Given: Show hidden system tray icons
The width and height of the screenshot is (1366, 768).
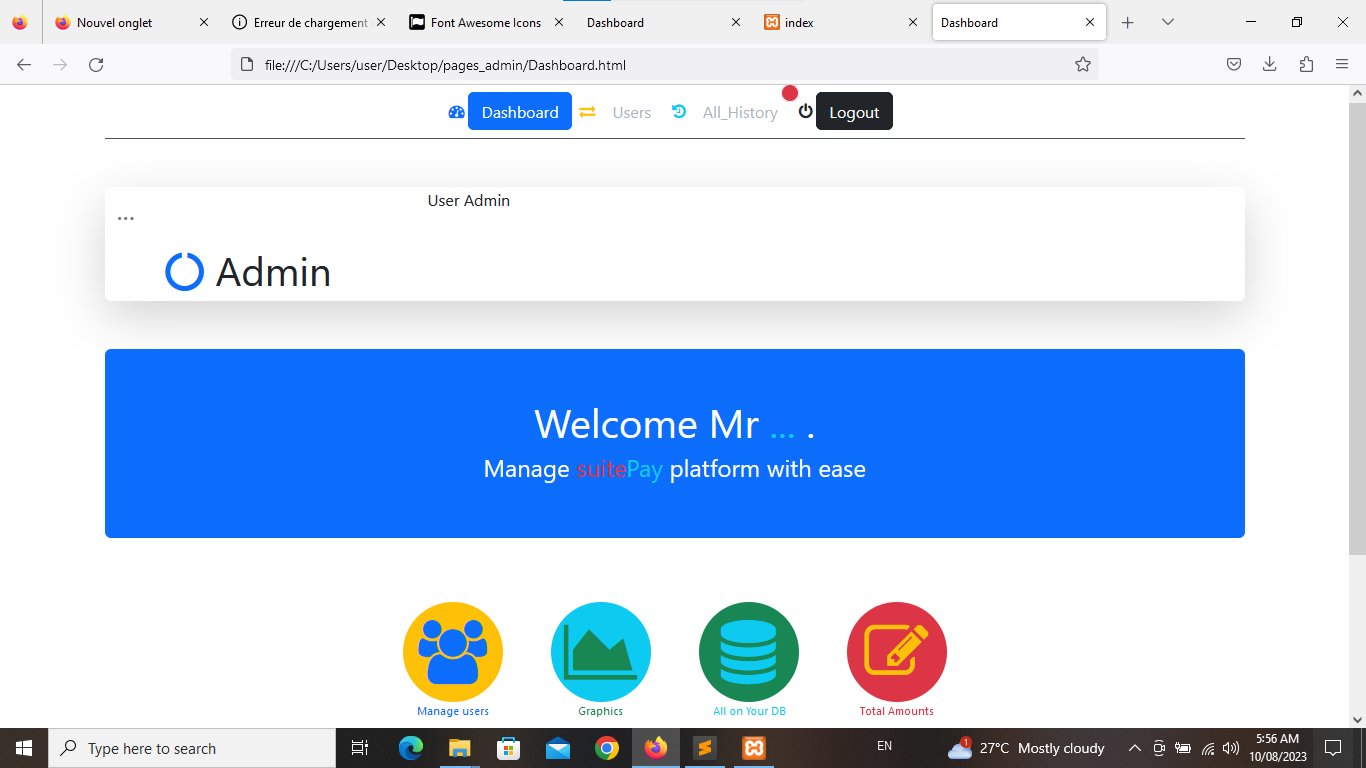Looking at the screenshot, I should tap(1134, 748).
